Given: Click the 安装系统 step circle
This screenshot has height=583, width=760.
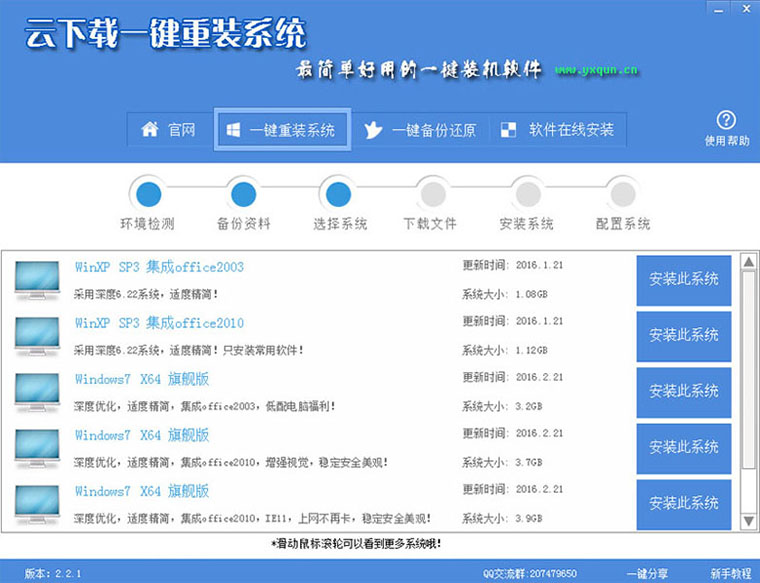Looking at the screenshot, I should click(x=526, y=191).
